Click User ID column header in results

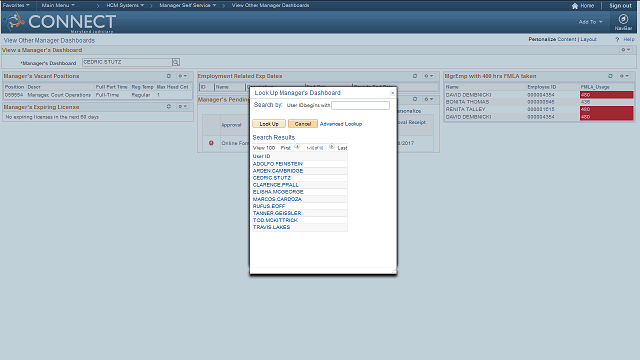click(x=261, y=156)
